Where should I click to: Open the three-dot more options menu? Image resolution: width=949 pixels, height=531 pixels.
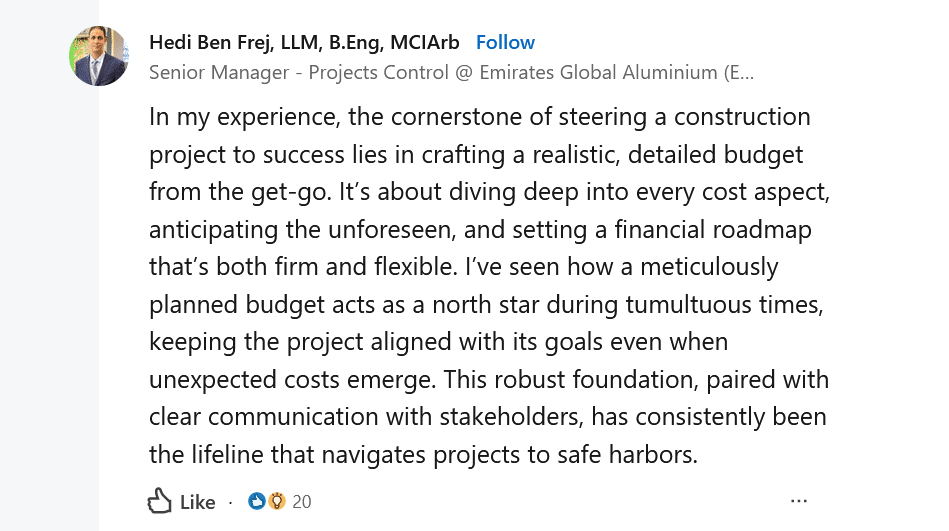[x=798, y=501]
